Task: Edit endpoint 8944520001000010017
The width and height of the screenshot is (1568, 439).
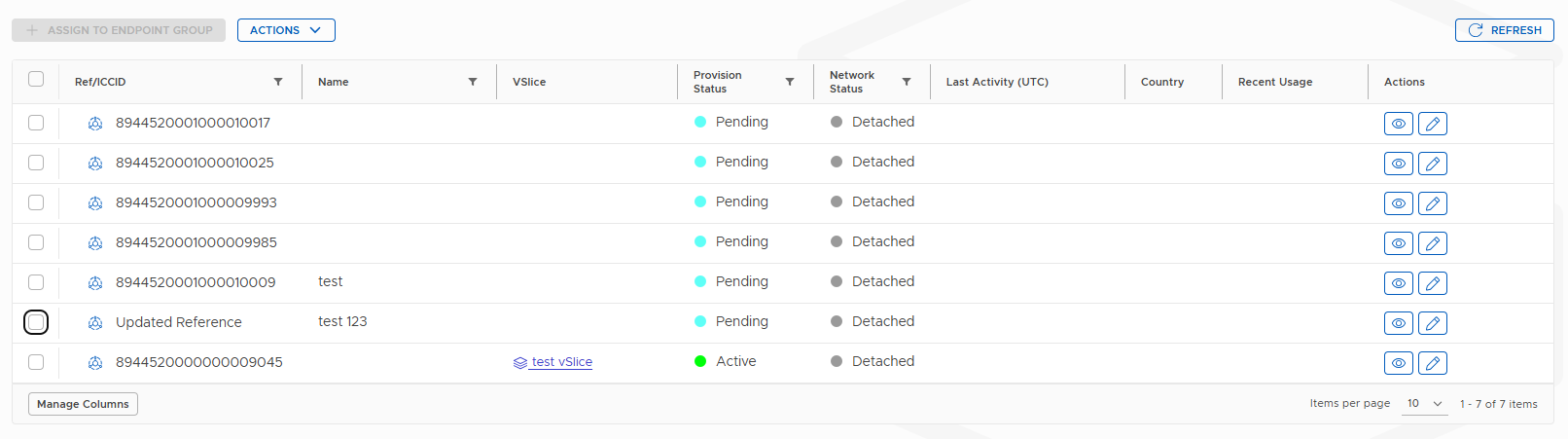Action: point(1432,124)
